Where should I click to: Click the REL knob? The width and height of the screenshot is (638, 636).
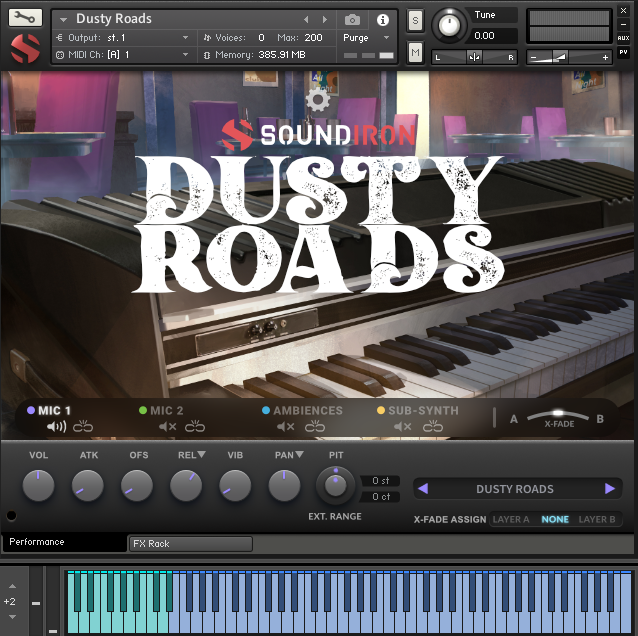click(186, 485)
